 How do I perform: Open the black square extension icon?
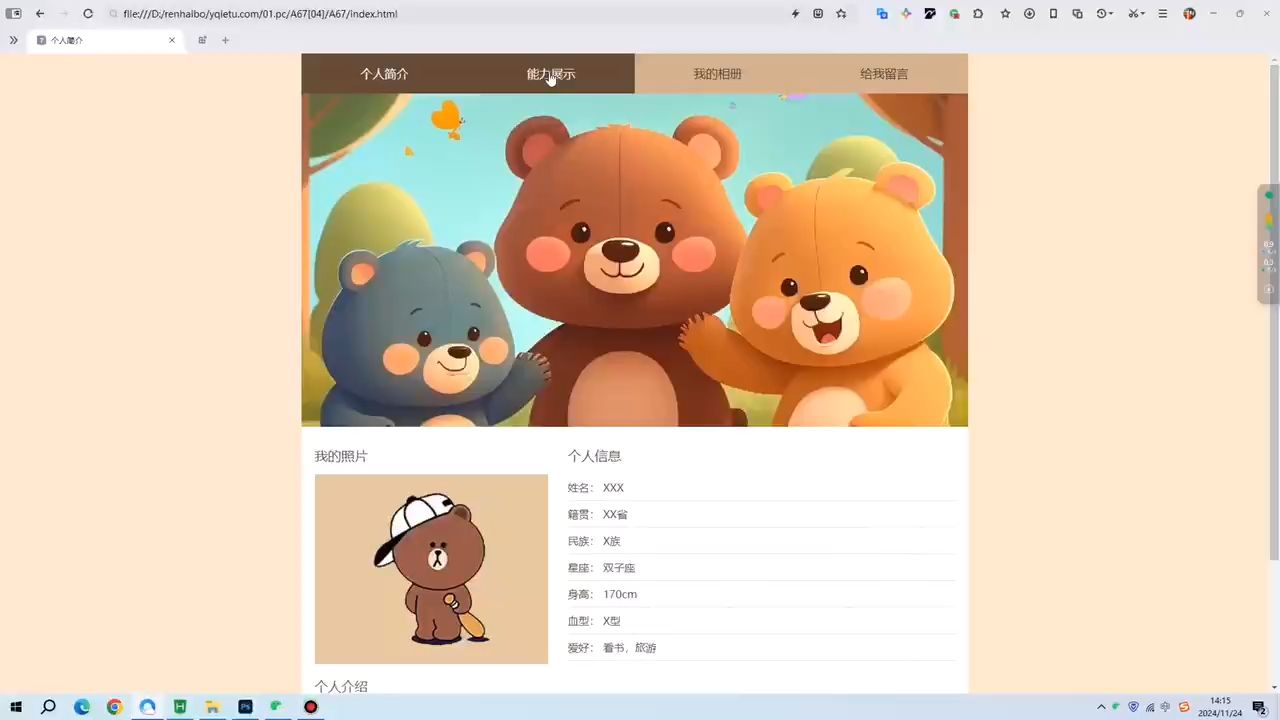point(930,14)
